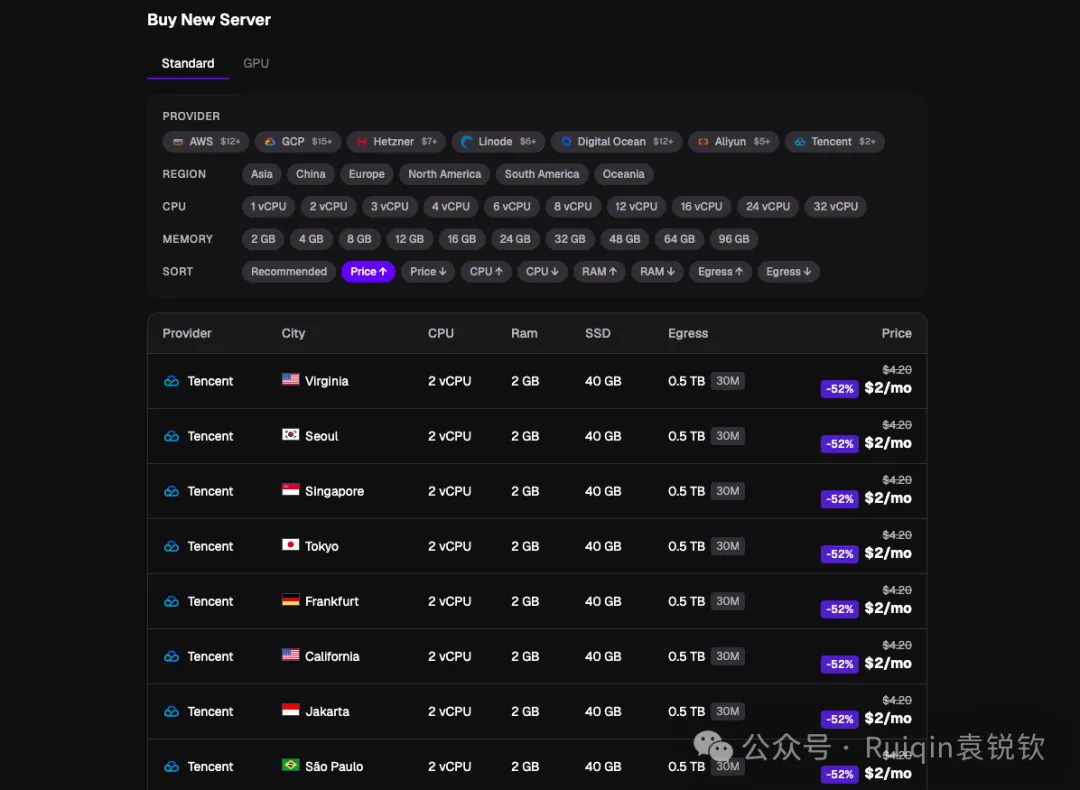Viewport: 1080px width, 790px height.
Task: Click the Aliyun logo icon
Action: 703,142
